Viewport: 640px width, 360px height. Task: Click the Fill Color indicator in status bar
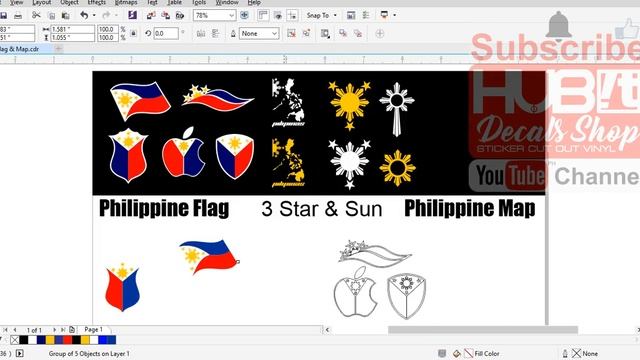476,353
